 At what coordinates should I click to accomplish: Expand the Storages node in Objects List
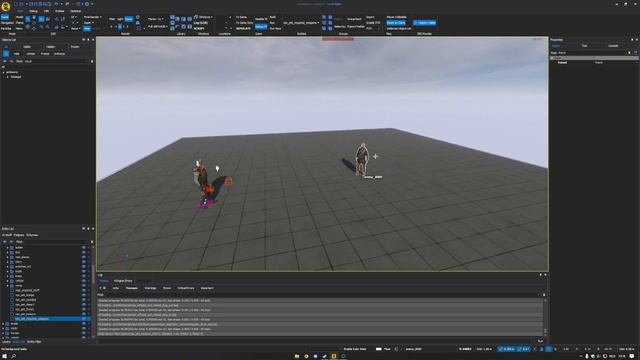click(7, 77)
